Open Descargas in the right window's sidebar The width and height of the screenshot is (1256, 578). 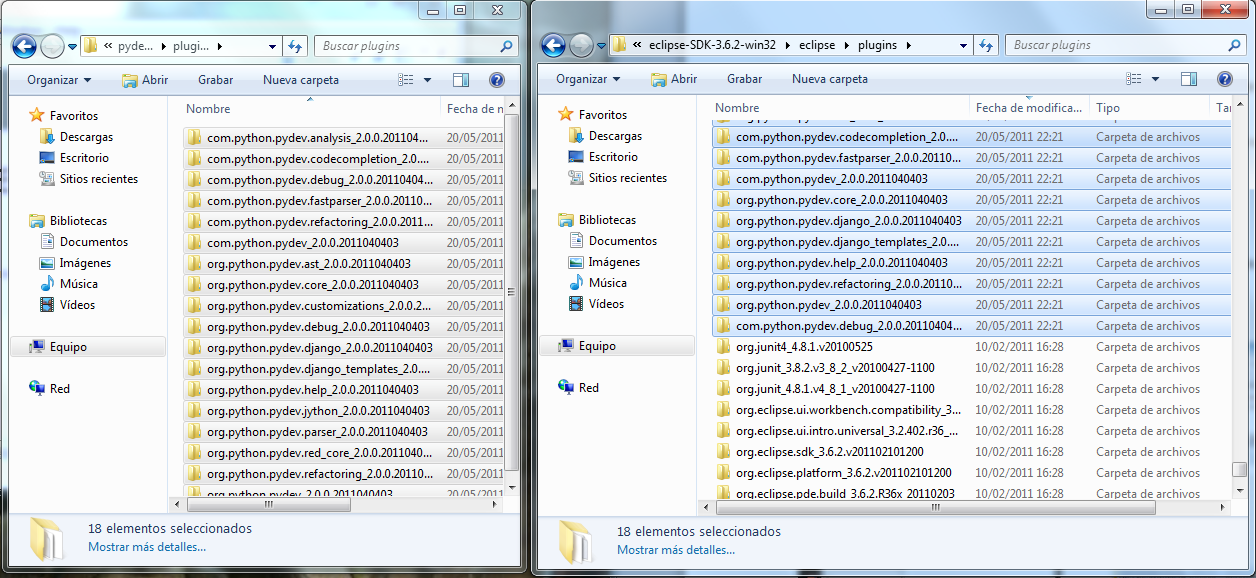[615, 136]
